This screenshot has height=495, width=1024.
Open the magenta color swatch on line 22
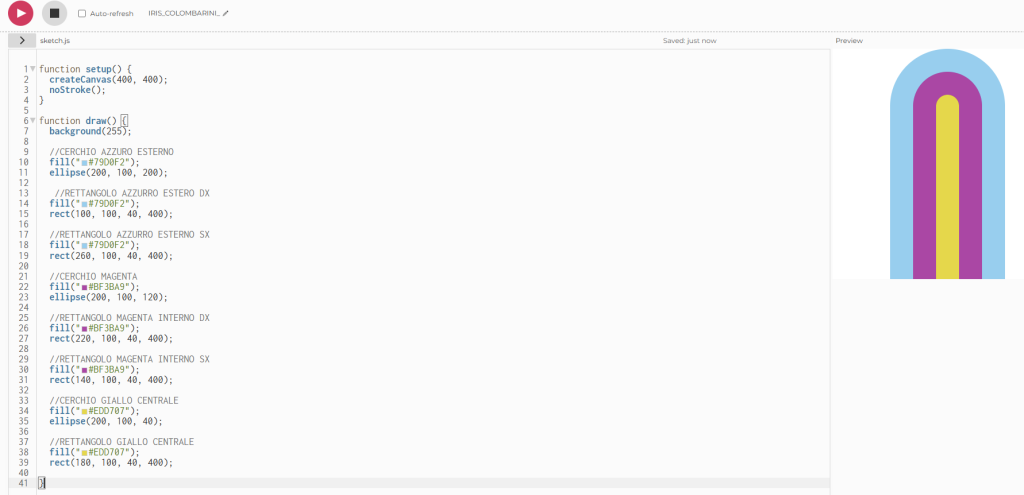point(84,286)
